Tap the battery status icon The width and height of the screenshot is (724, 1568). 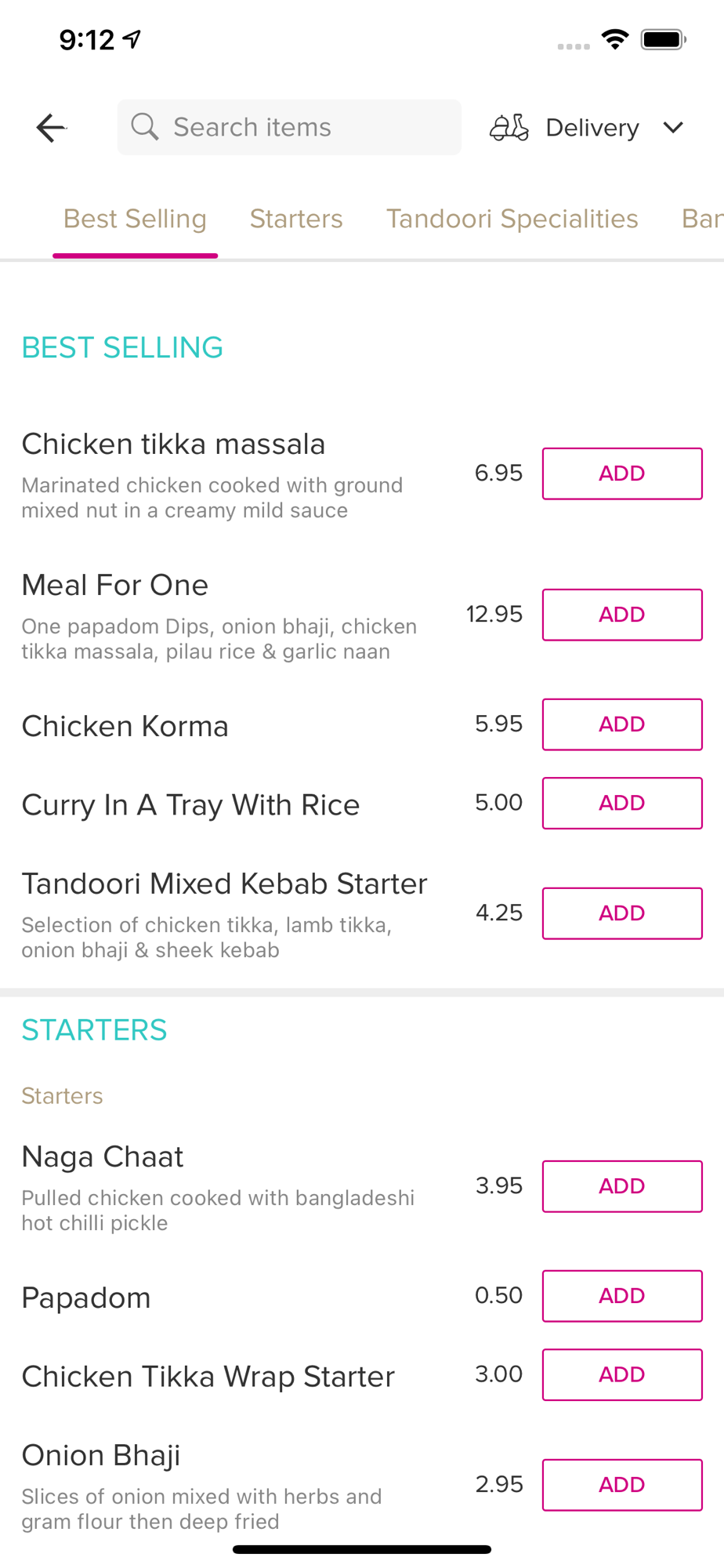[x=663, y=39]
